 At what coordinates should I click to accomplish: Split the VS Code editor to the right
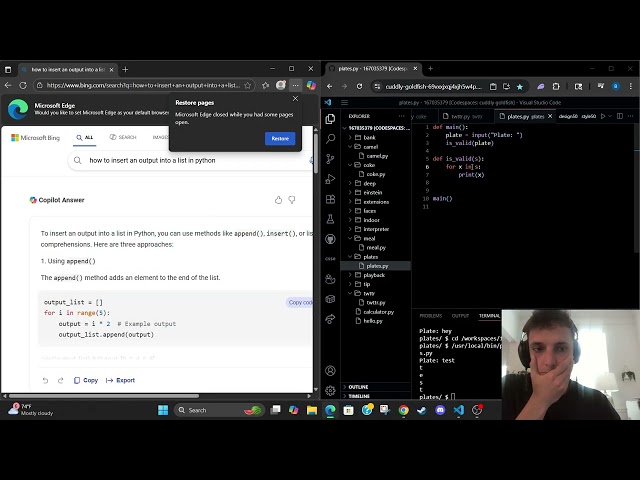(620, 116)
